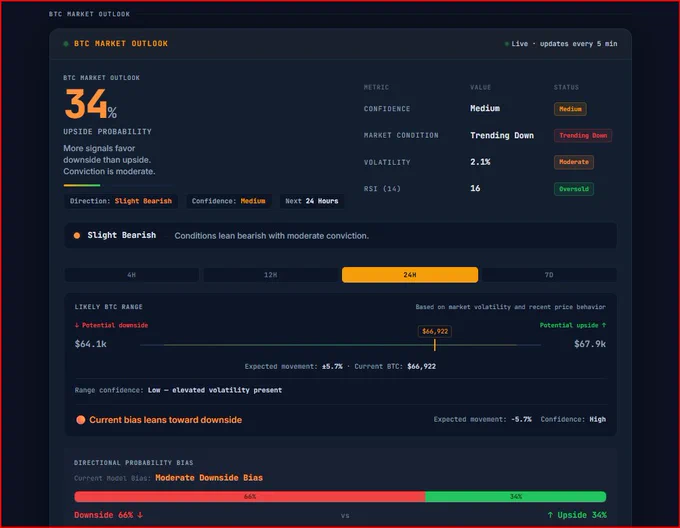Switch to the 7D timeframe tab
This screenshot has width=680, height=528.
(549, 275)
